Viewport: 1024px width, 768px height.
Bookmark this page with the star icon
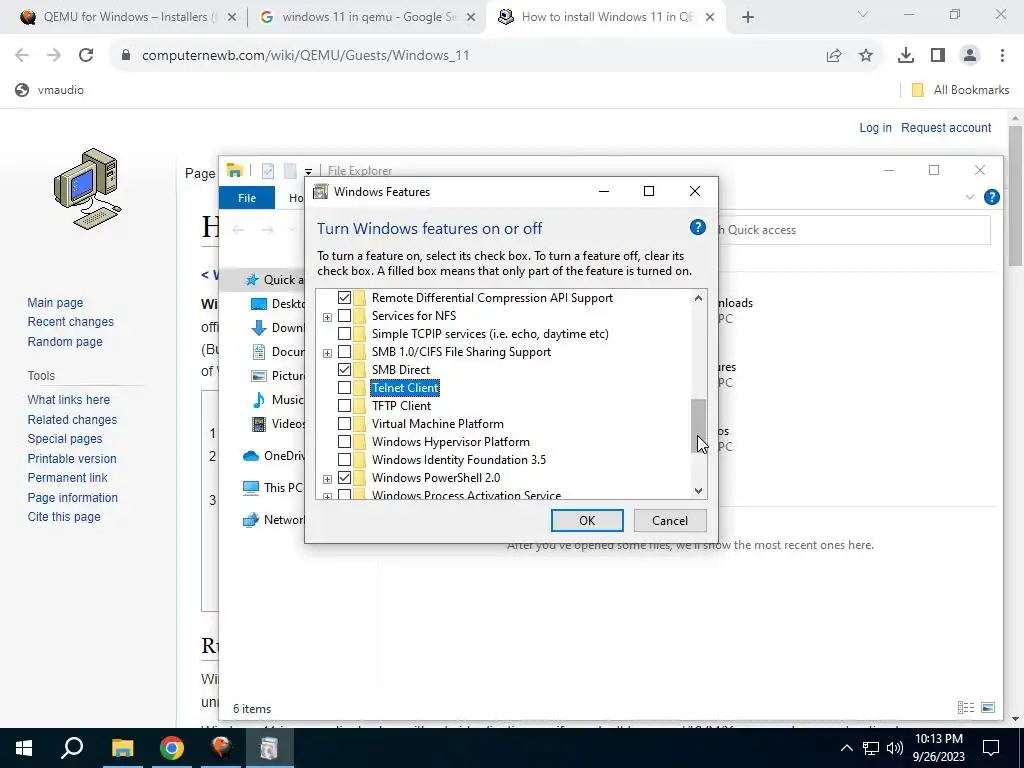[866, 56]
